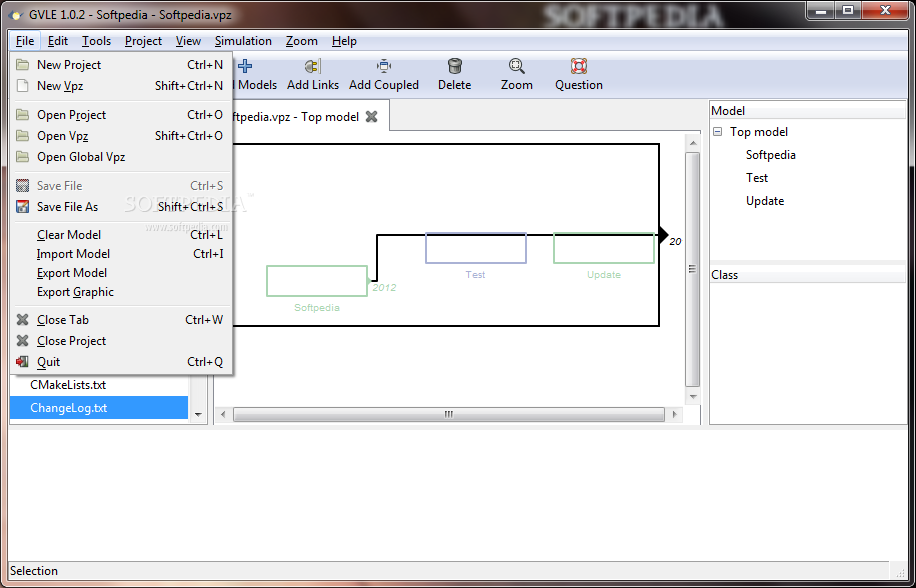
Task: Choose the Open Vpz menu entry
Action: click(x=121, y=136)
